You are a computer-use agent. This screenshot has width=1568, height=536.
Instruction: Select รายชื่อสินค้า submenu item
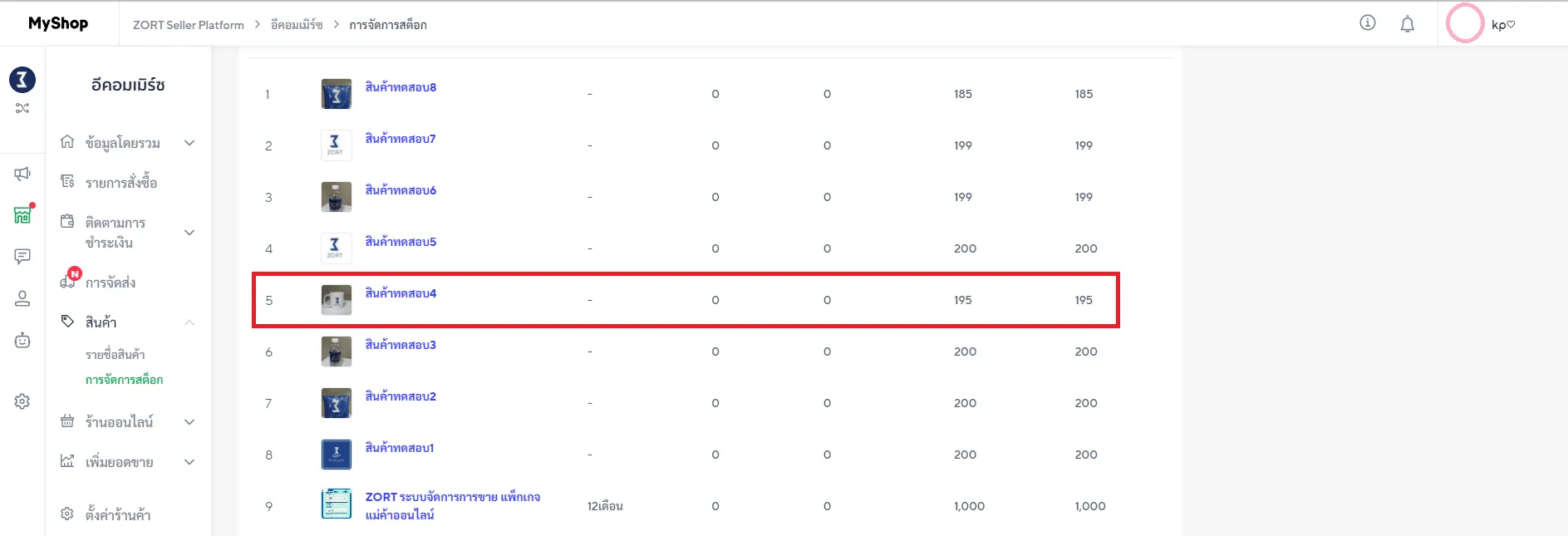point(115,355)
